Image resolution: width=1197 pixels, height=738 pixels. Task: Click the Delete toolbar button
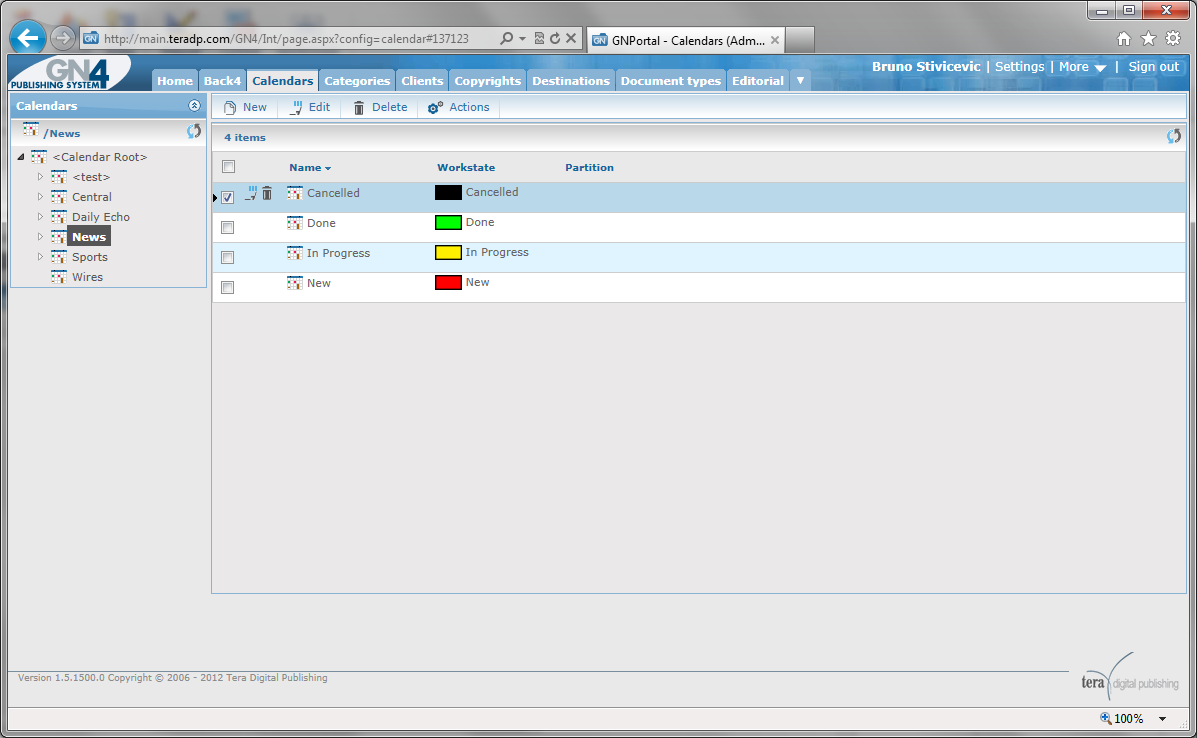point(380,108)
